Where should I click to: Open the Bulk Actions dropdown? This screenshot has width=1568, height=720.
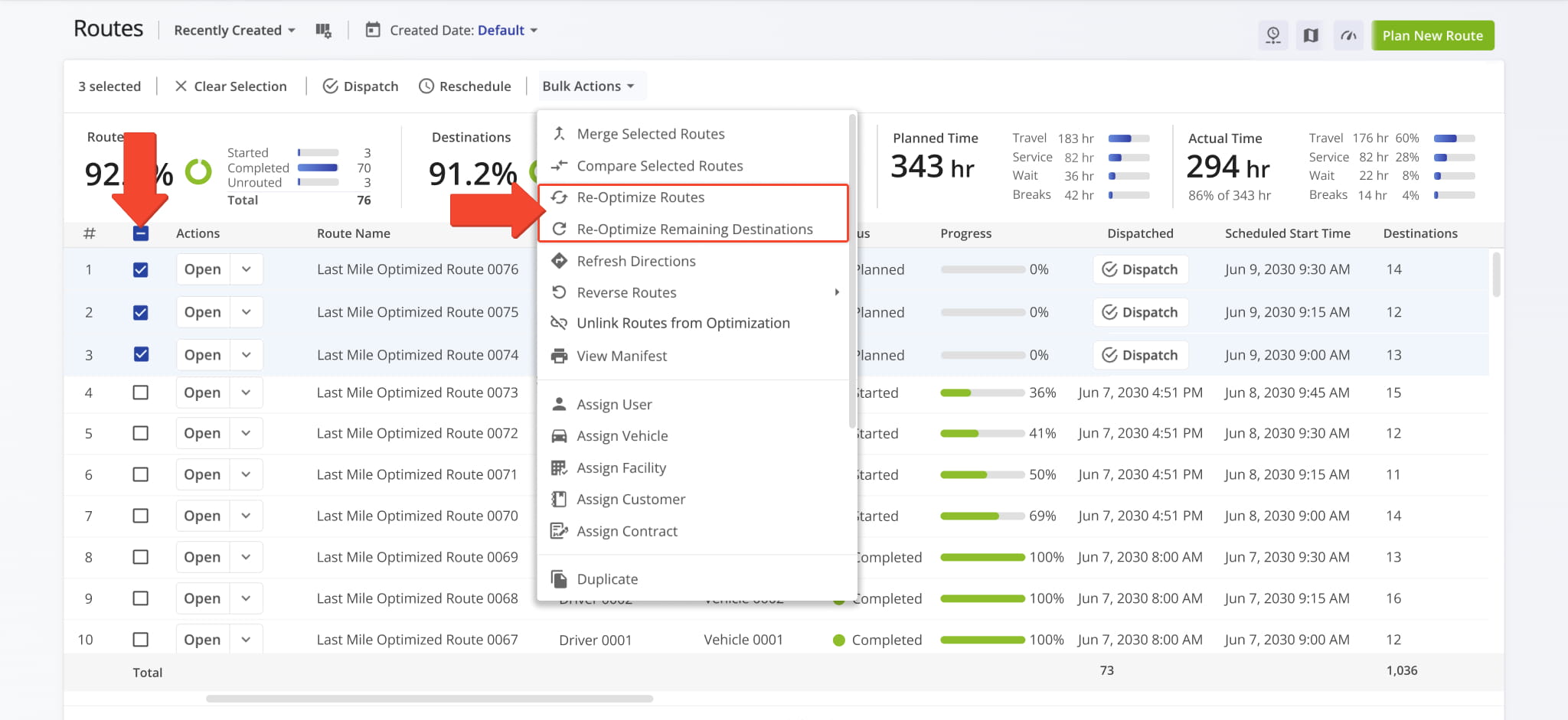click(590, 86)
